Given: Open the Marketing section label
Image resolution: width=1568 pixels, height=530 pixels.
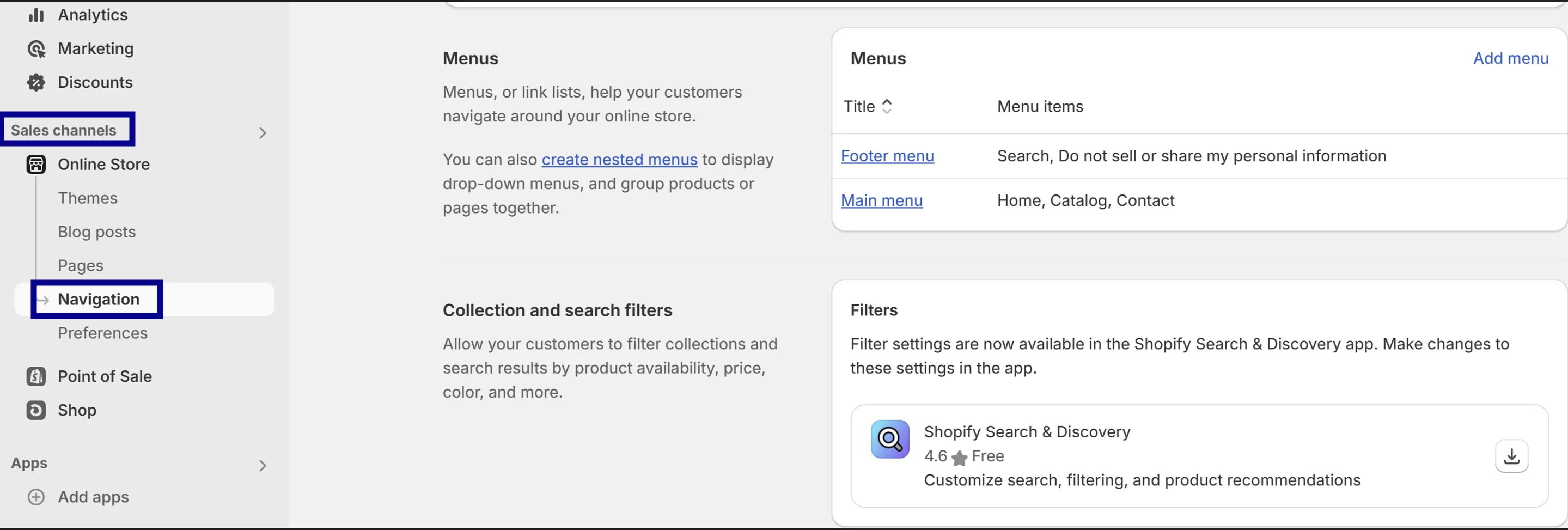Looking at the screenshot, I should point(95,48).
